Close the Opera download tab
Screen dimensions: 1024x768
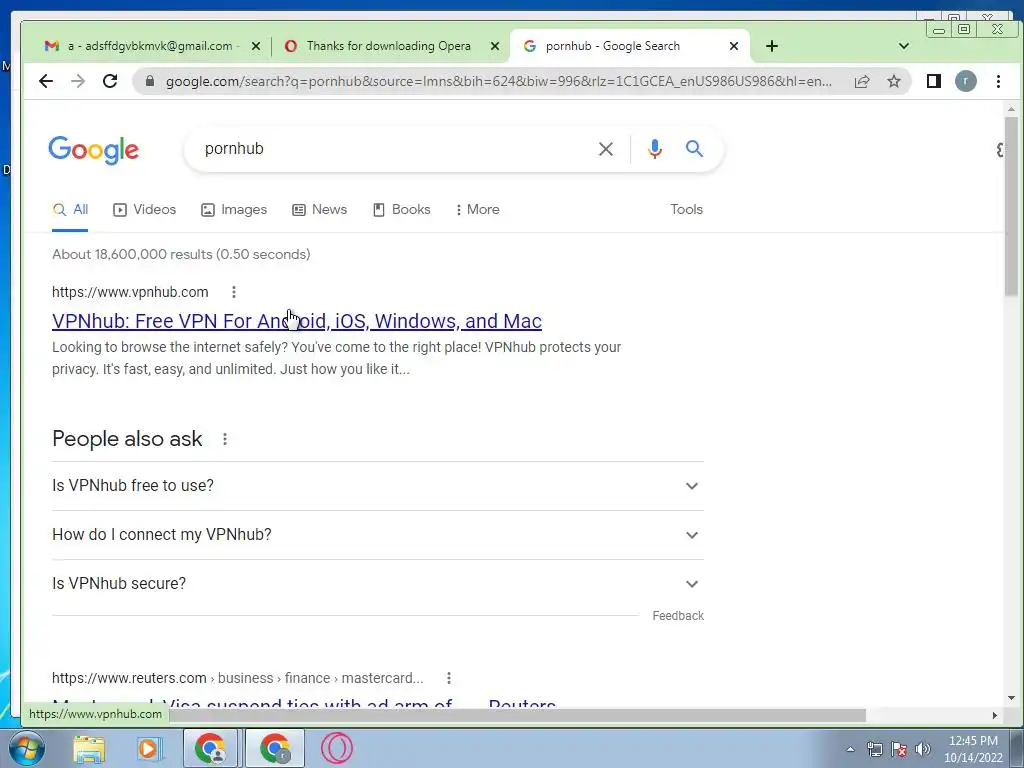coord(495,46)
